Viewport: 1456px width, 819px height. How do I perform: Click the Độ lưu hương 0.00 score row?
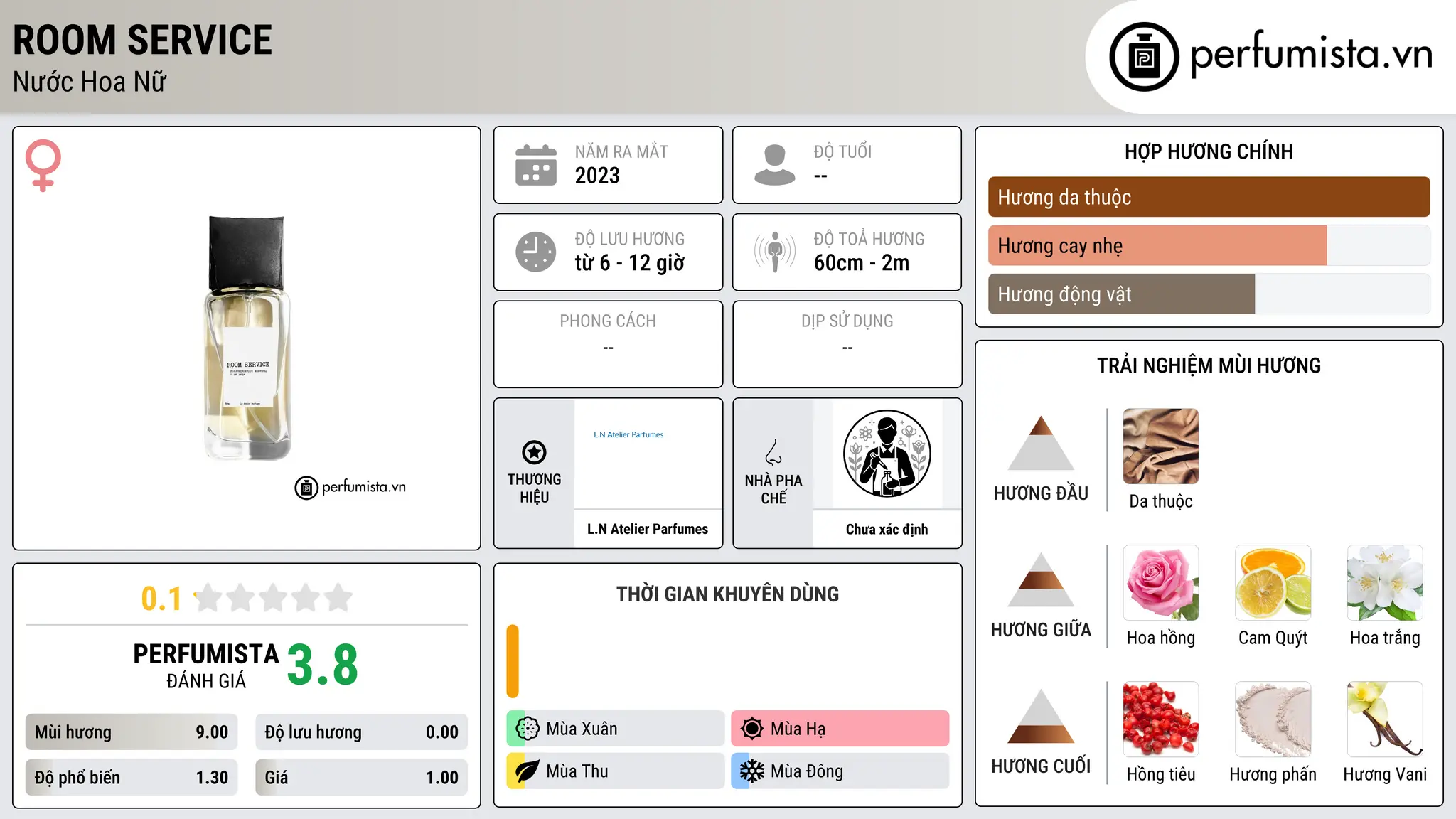[362, 732]
